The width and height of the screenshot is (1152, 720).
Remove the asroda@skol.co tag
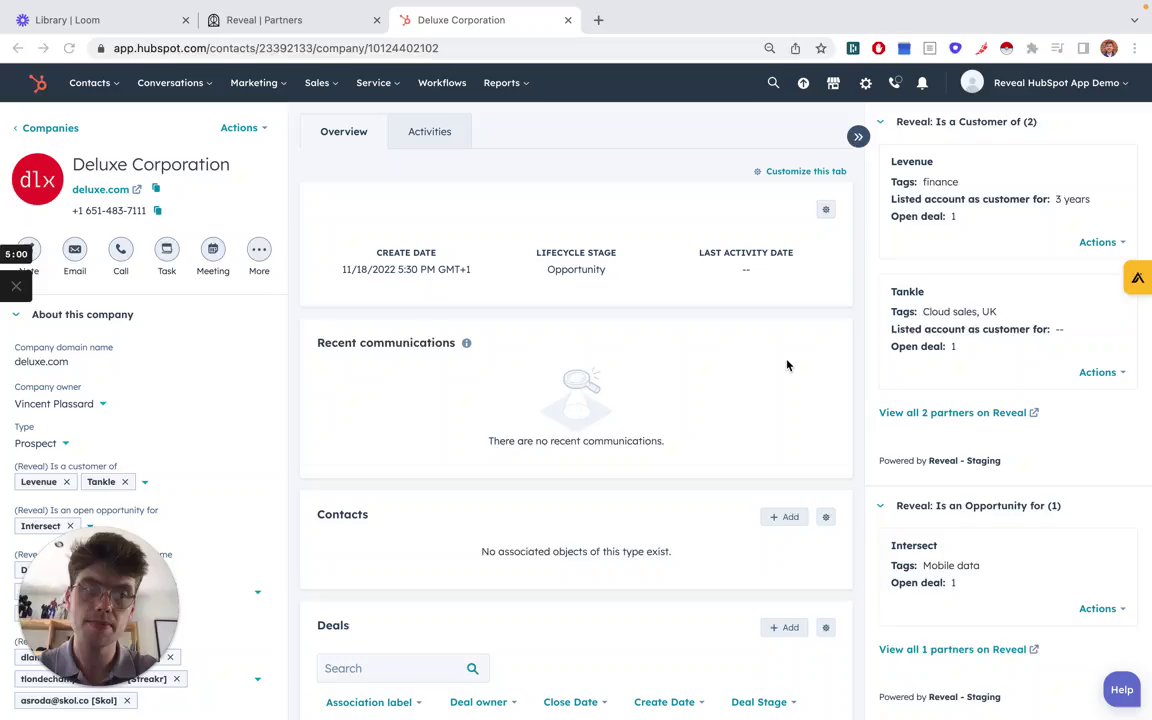(127, 701)
